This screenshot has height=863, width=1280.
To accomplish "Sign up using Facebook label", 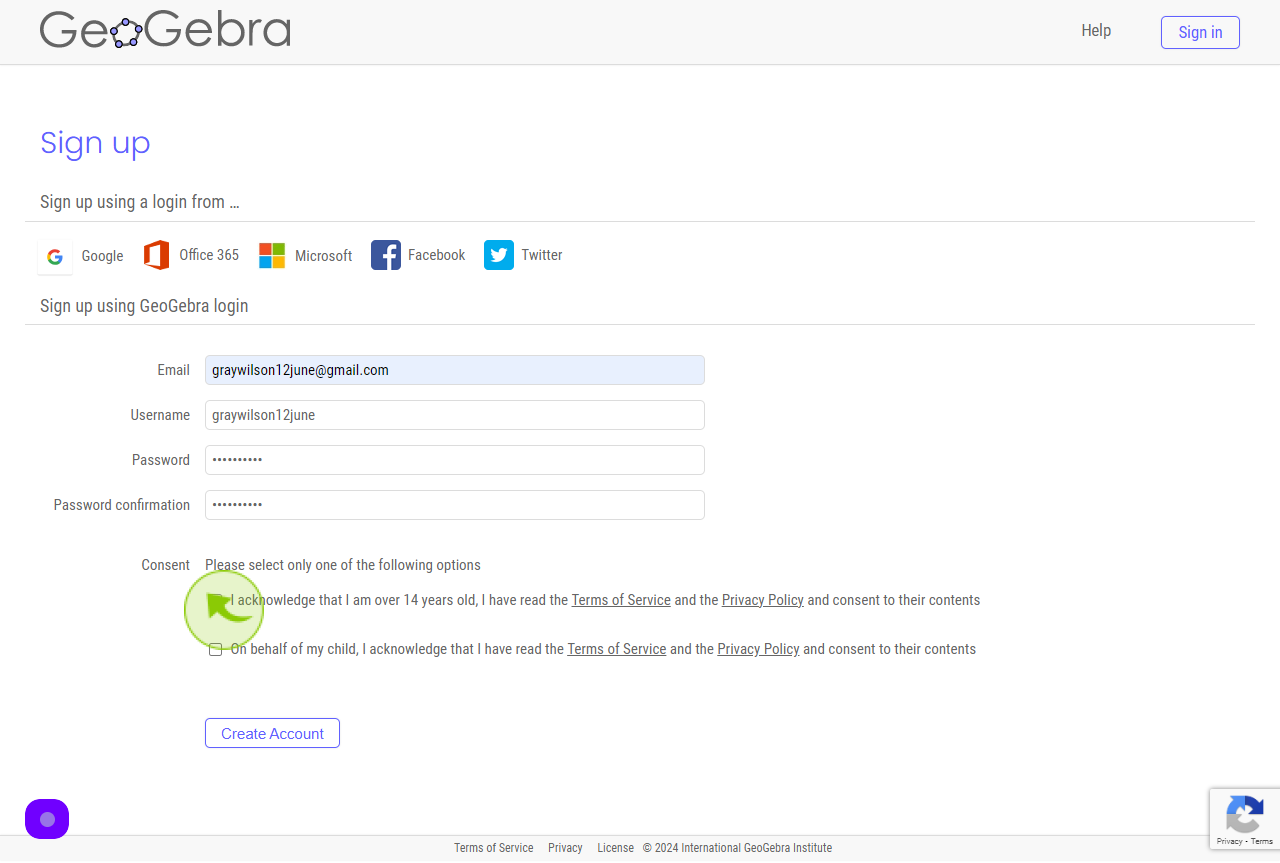I will [436, 255].
